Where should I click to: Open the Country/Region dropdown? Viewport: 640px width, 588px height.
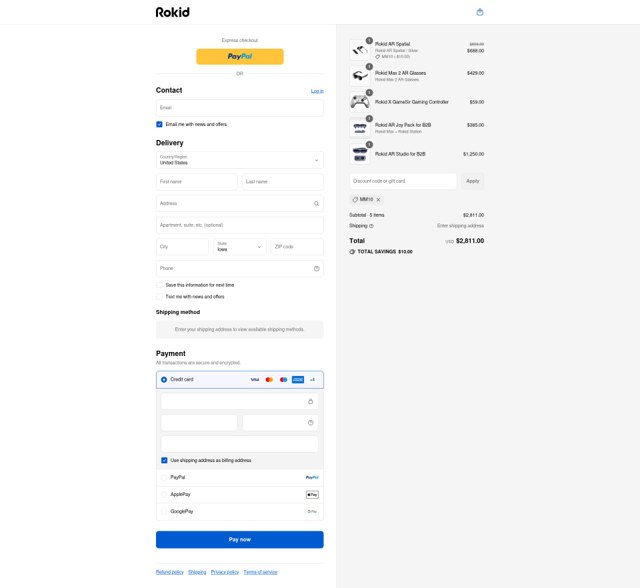coord(240,160)
